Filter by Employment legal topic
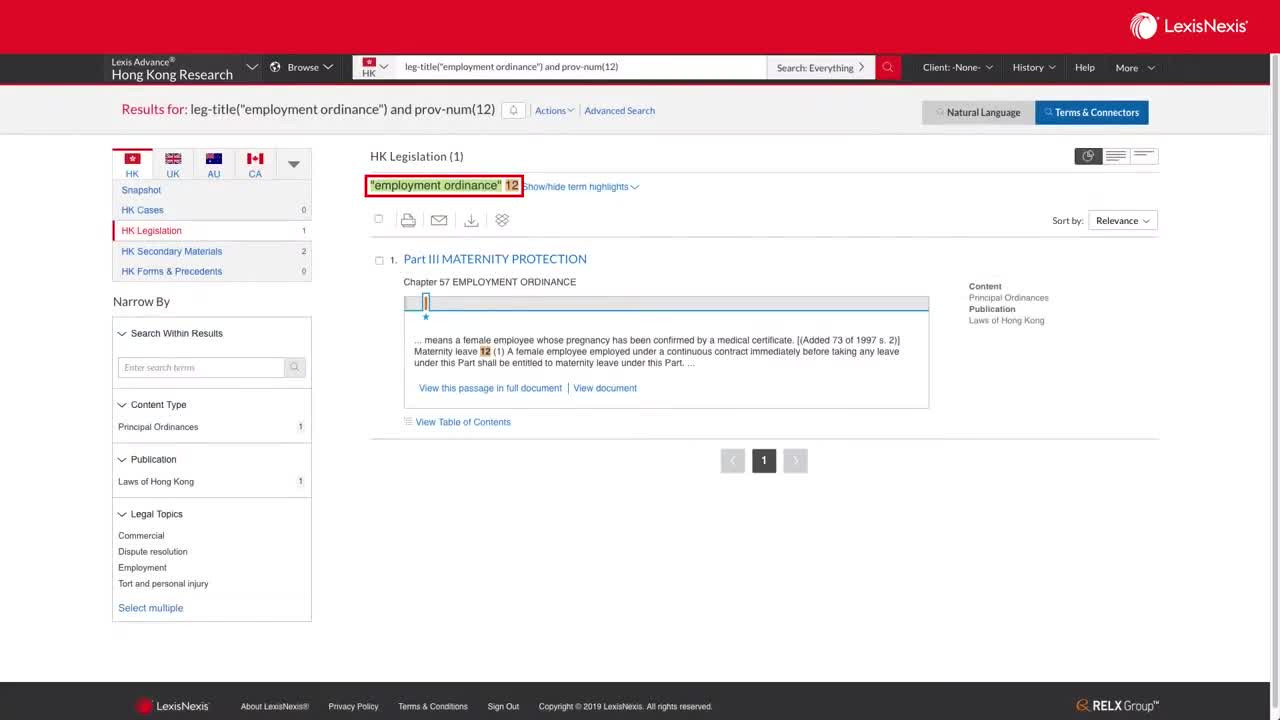Viewport: 1280px width, 720px height. point(142,568)
